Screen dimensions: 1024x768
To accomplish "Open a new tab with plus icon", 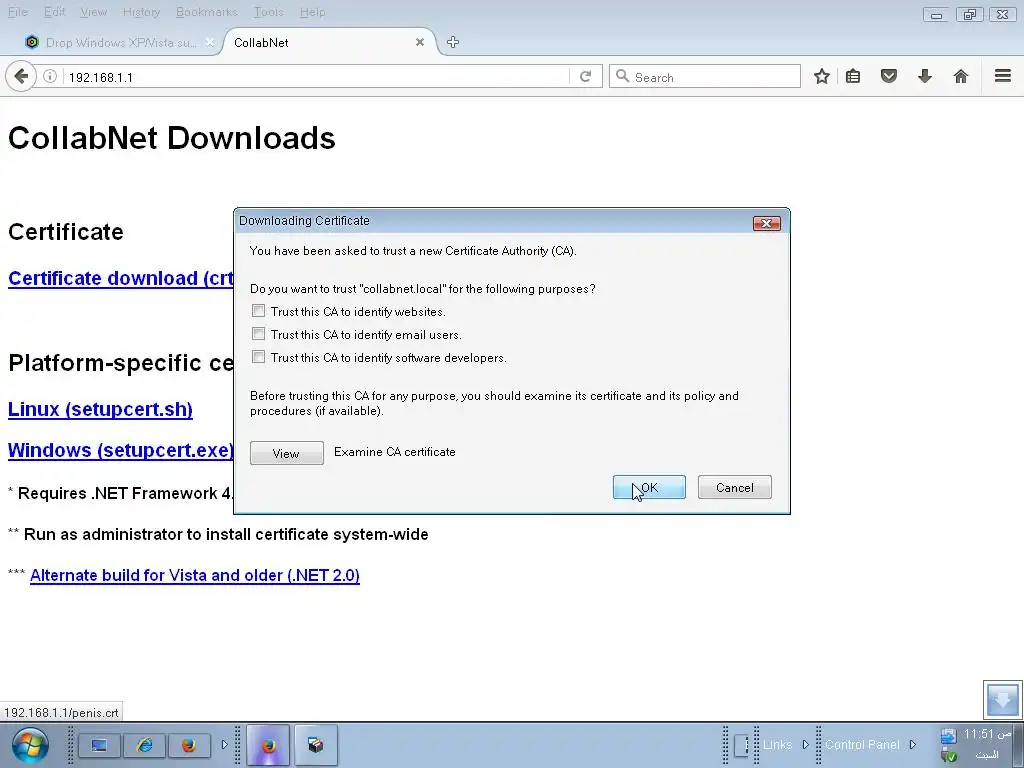I will [x=453, y=42].
